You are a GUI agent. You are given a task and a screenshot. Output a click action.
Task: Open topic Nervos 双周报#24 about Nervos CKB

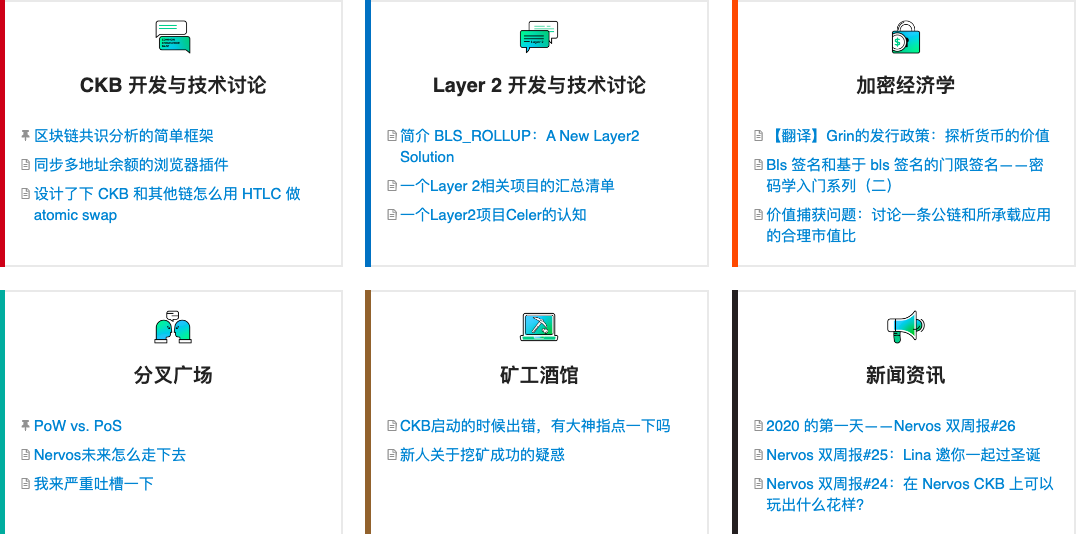click(x=910, y=494)
